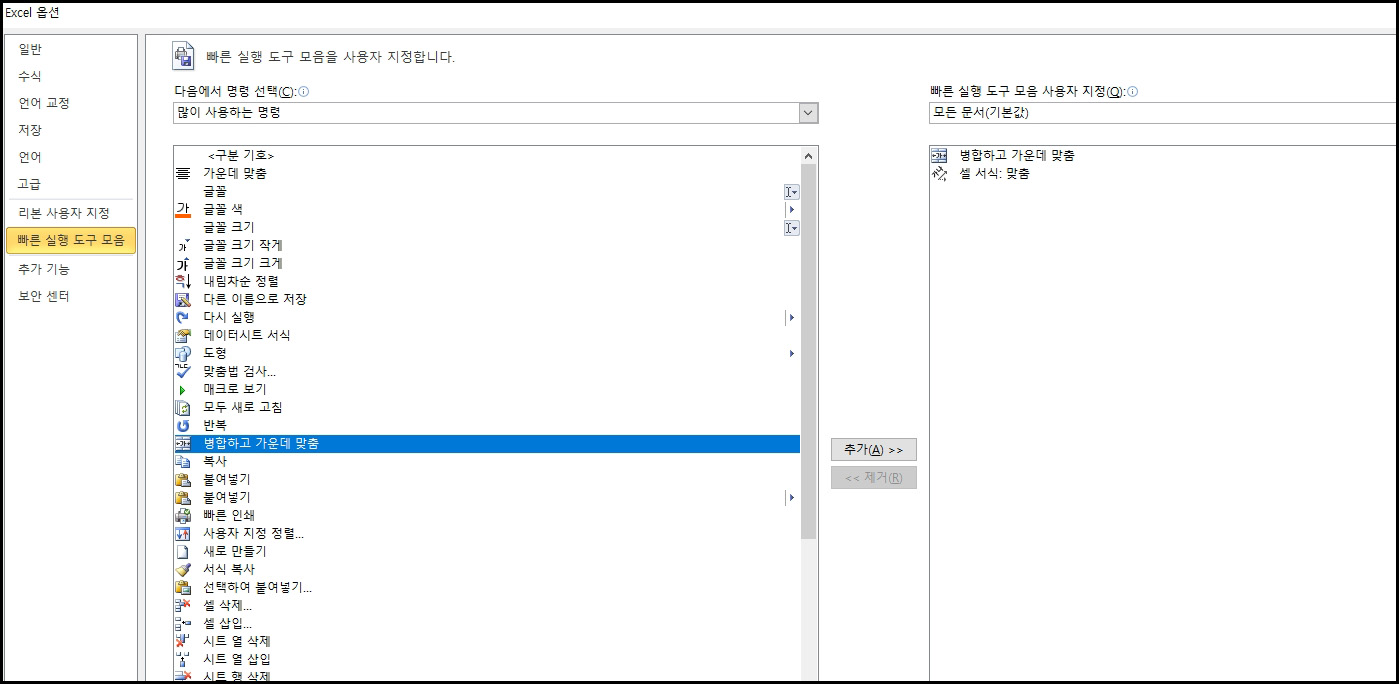This screenshot has width=1399, height=684.
Task: Open the 고급 options category
Action: tap(71, 184)
